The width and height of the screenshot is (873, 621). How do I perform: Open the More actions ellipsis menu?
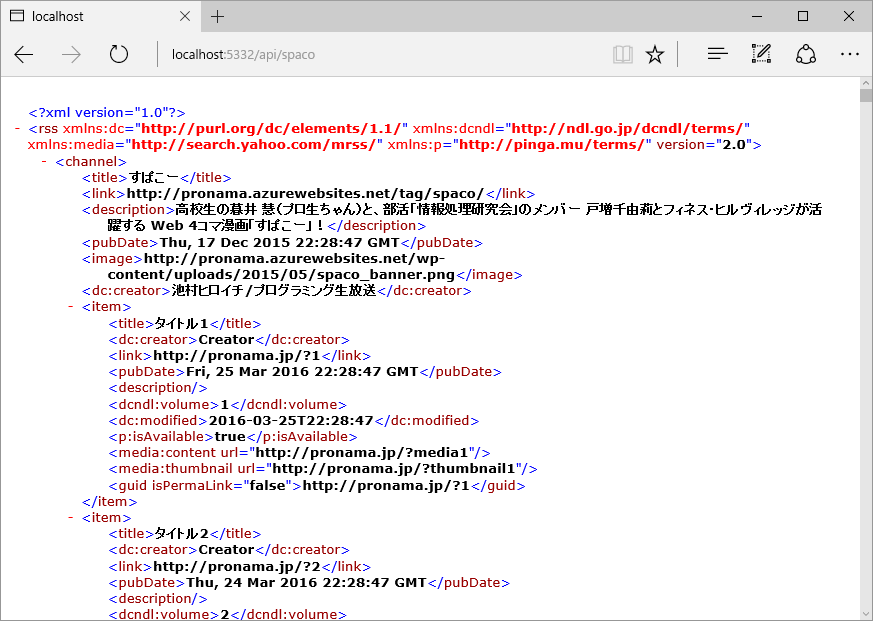[849, 54]
